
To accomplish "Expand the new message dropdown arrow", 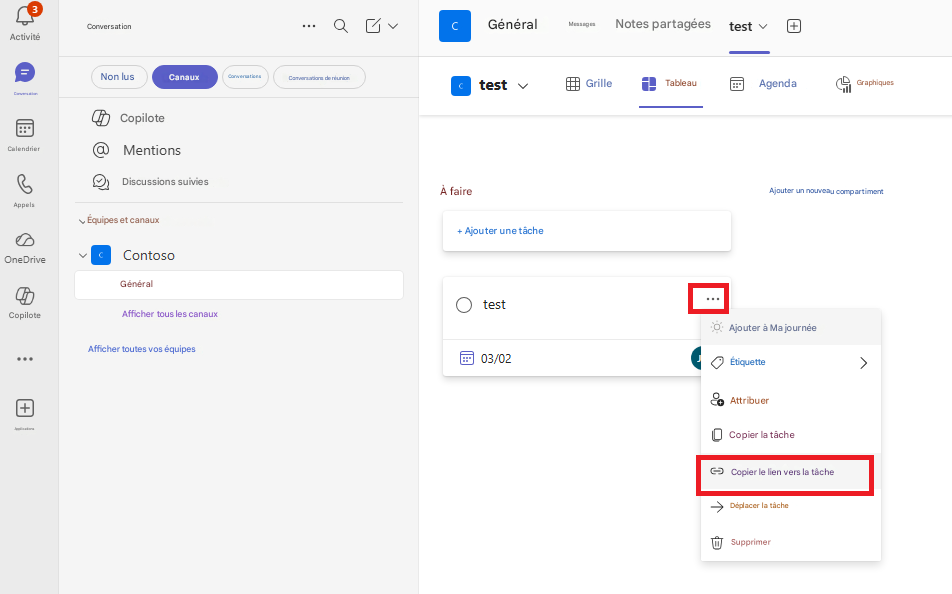I will coord(393,26).
